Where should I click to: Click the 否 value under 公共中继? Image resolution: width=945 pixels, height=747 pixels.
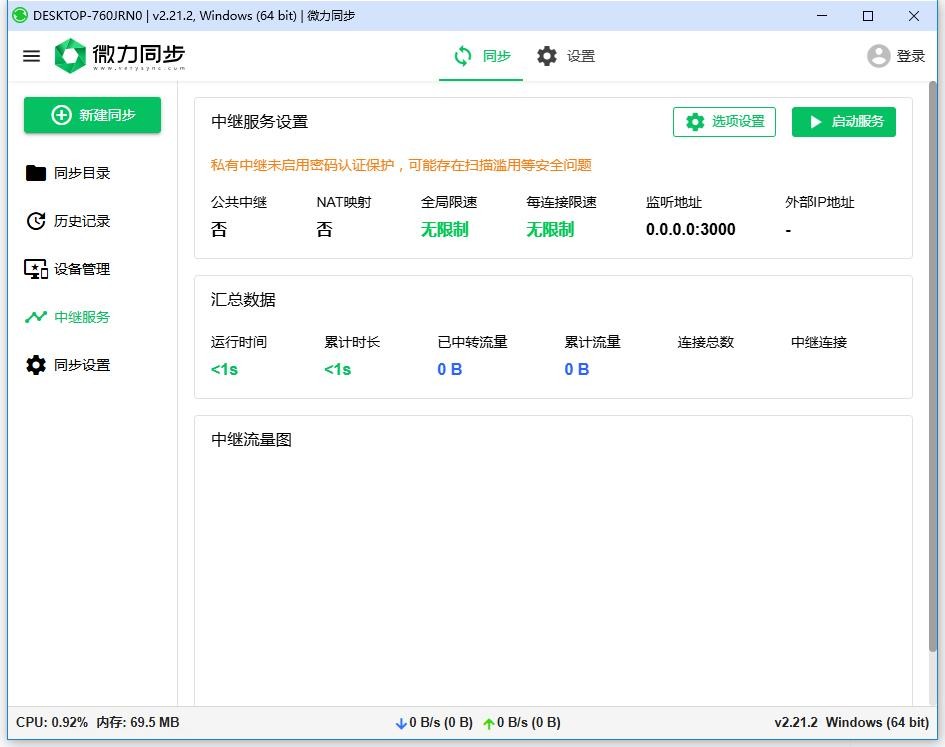tap(219, 229)
